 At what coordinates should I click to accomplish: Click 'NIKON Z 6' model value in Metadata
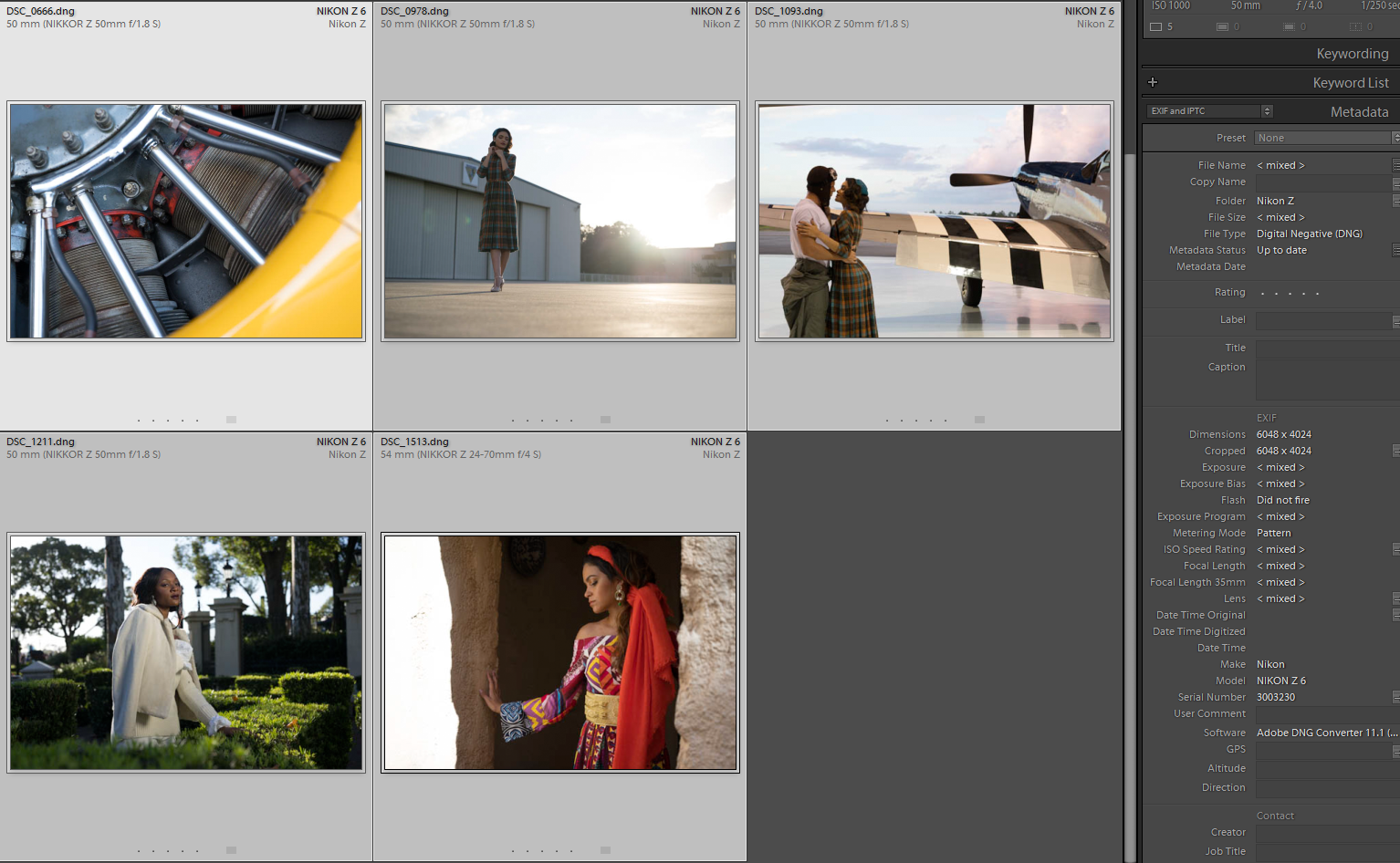click(1280, 681)
